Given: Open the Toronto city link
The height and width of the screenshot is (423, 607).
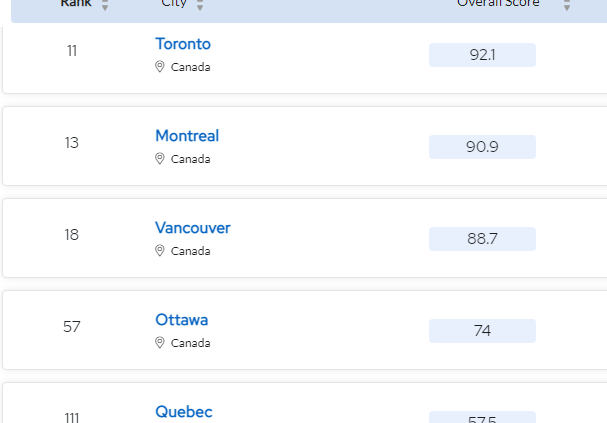Looking at the screenshot, I should tap(183, 44).
